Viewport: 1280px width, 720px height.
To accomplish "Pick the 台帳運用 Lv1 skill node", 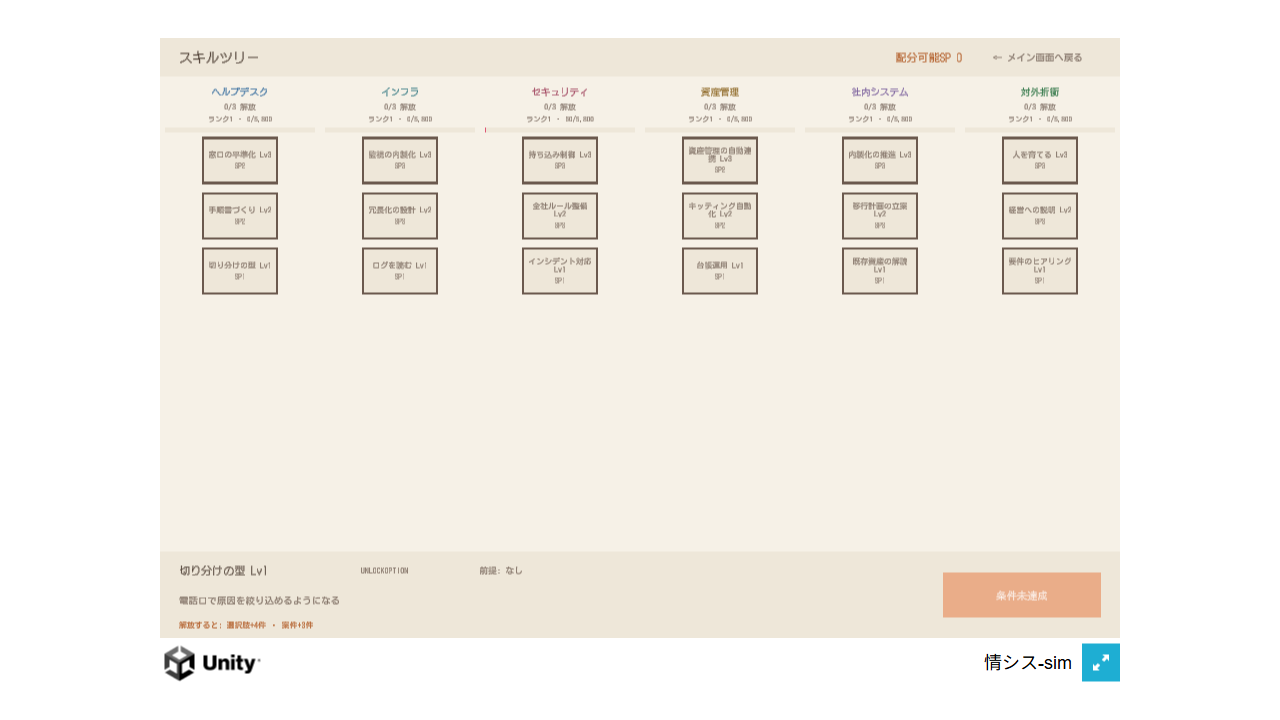I will (x=720, y=271).
